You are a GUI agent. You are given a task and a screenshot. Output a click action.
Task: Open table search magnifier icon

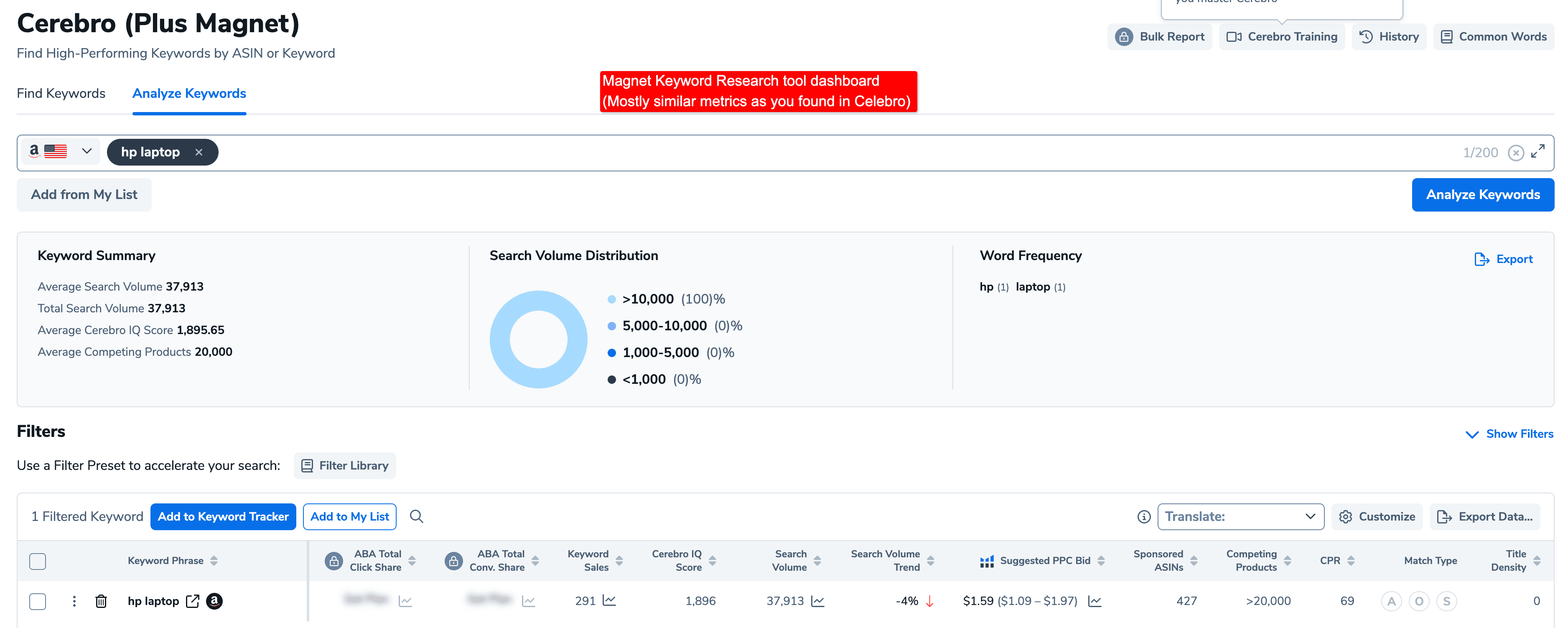tap(416, 516)
